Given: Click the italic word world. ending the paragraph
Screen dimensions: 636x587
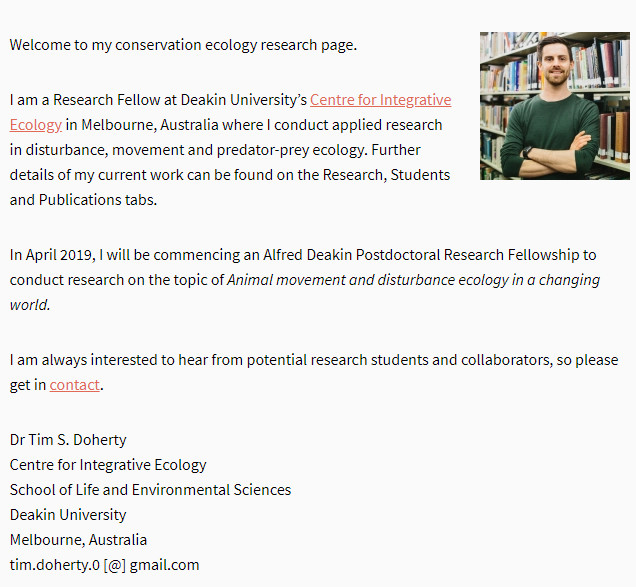Looking at the screenshot, I should [30, 305].
